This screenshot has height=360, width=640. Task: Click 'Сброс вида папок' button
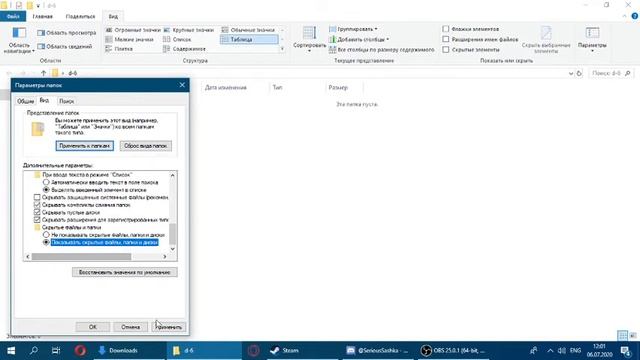146,146
